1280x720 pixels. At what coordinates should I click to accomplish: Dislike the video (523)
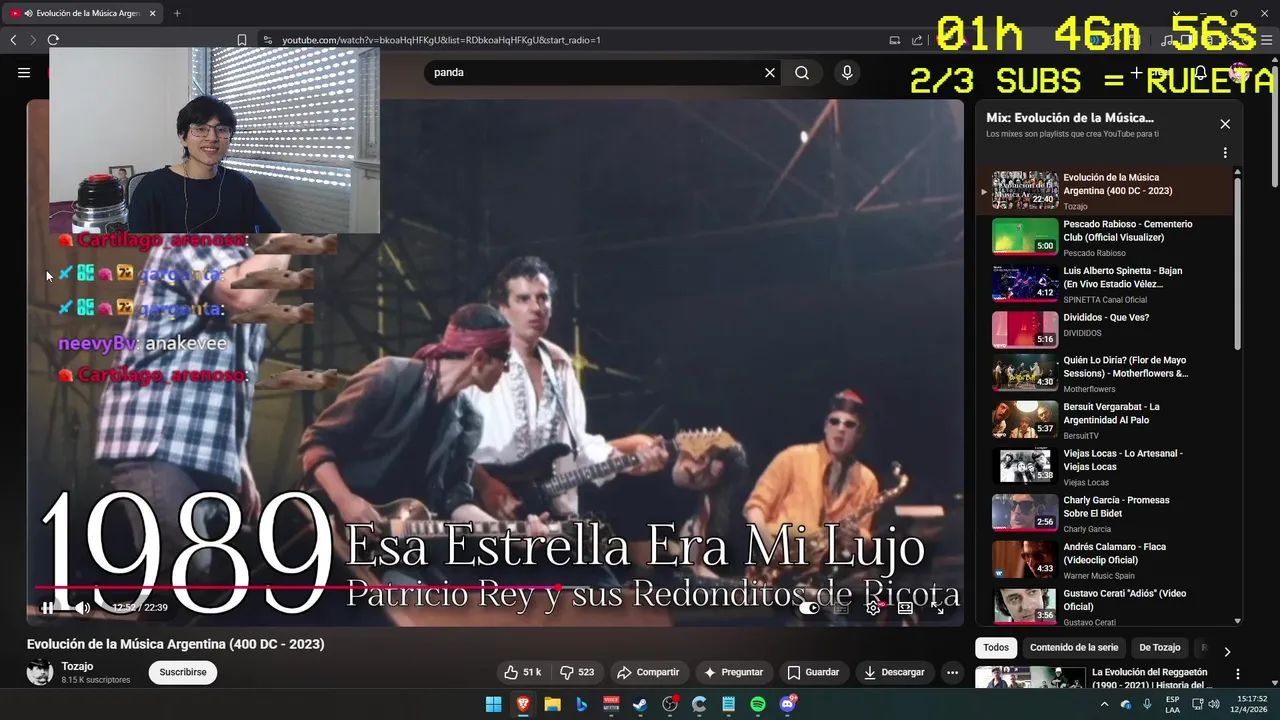[577, 672]
